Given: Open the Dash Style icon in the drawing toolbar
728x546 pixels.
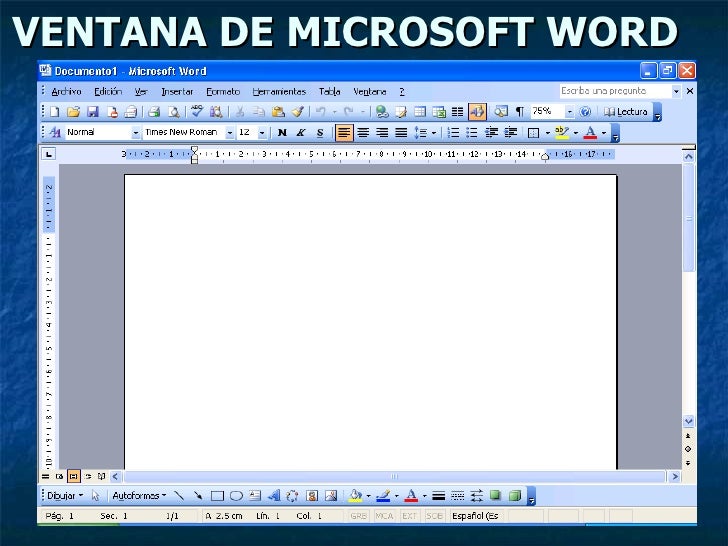Looking at the screenshot, I should click(x=458, y=496).
